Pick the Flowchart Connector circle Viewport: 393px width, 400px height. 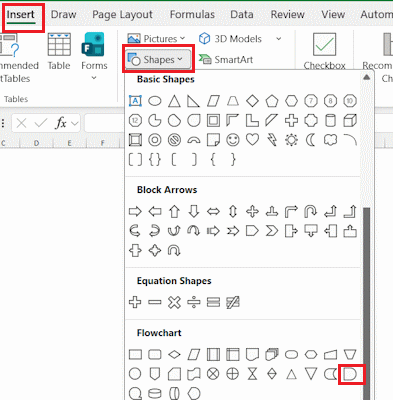click(x=135, y=374)
